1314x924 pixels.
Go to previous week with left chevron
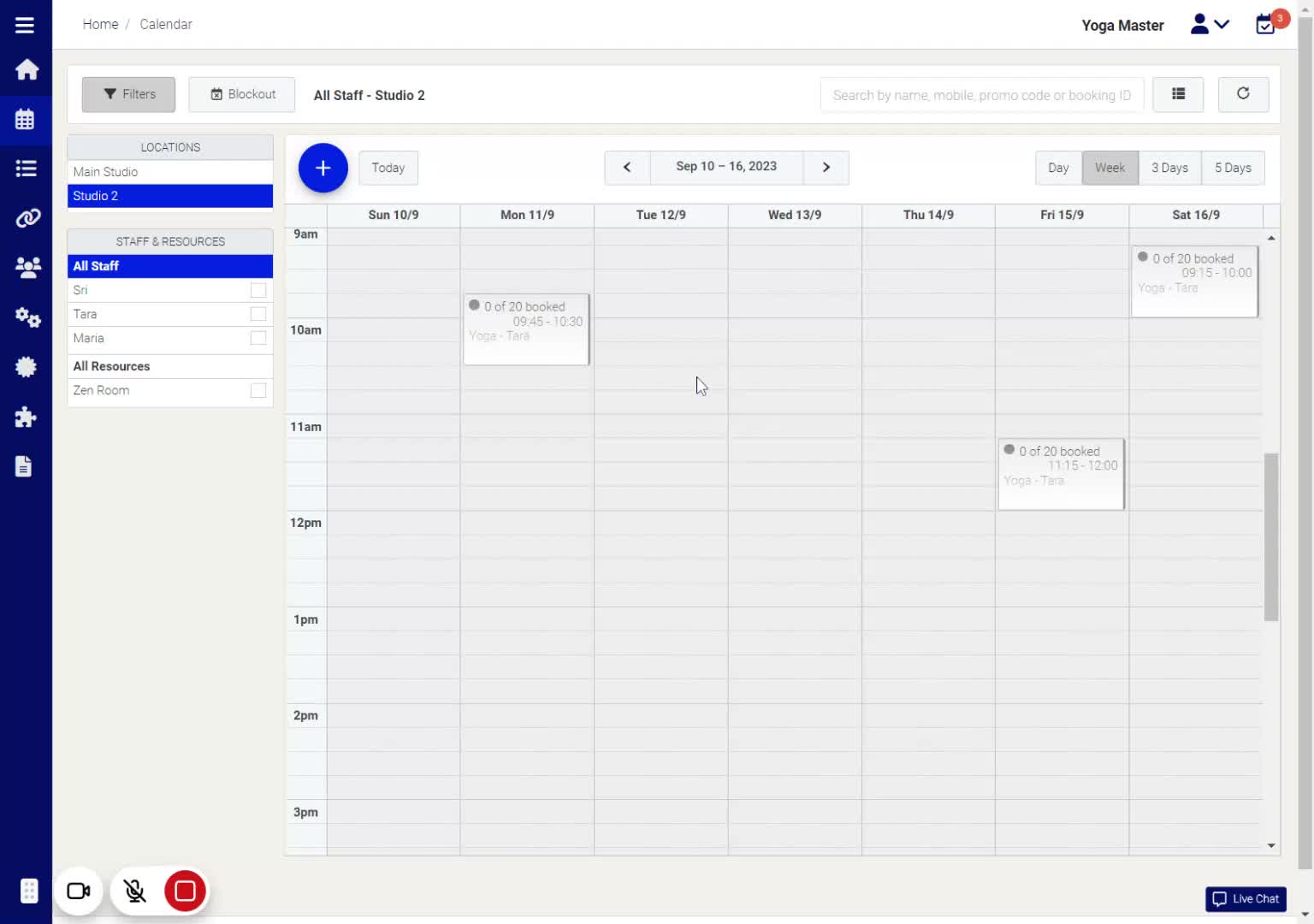click(x=627, y=168)
